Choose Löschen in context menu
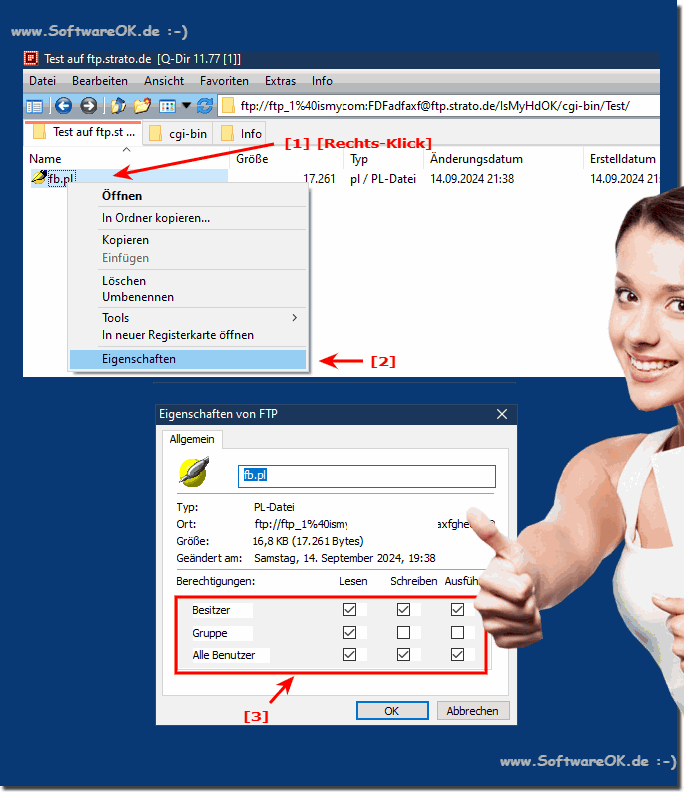Image resolution: width=684 pixels, height=793 pixels. click(188, 281)
